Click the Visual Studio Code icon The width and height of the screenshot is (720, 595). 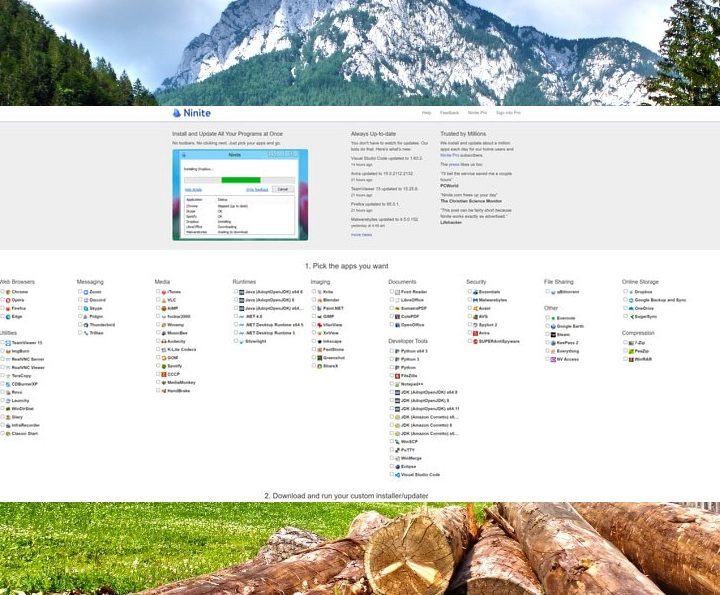(x=398, y=475)
